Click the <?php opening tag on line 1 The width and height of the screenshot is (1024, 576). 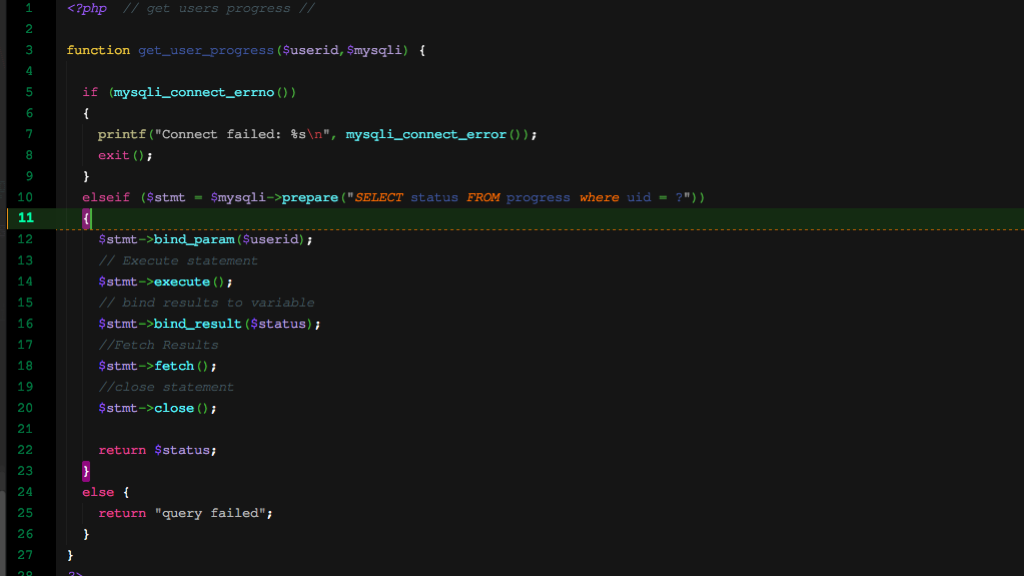pyautogui.click(x=86, y=8)
